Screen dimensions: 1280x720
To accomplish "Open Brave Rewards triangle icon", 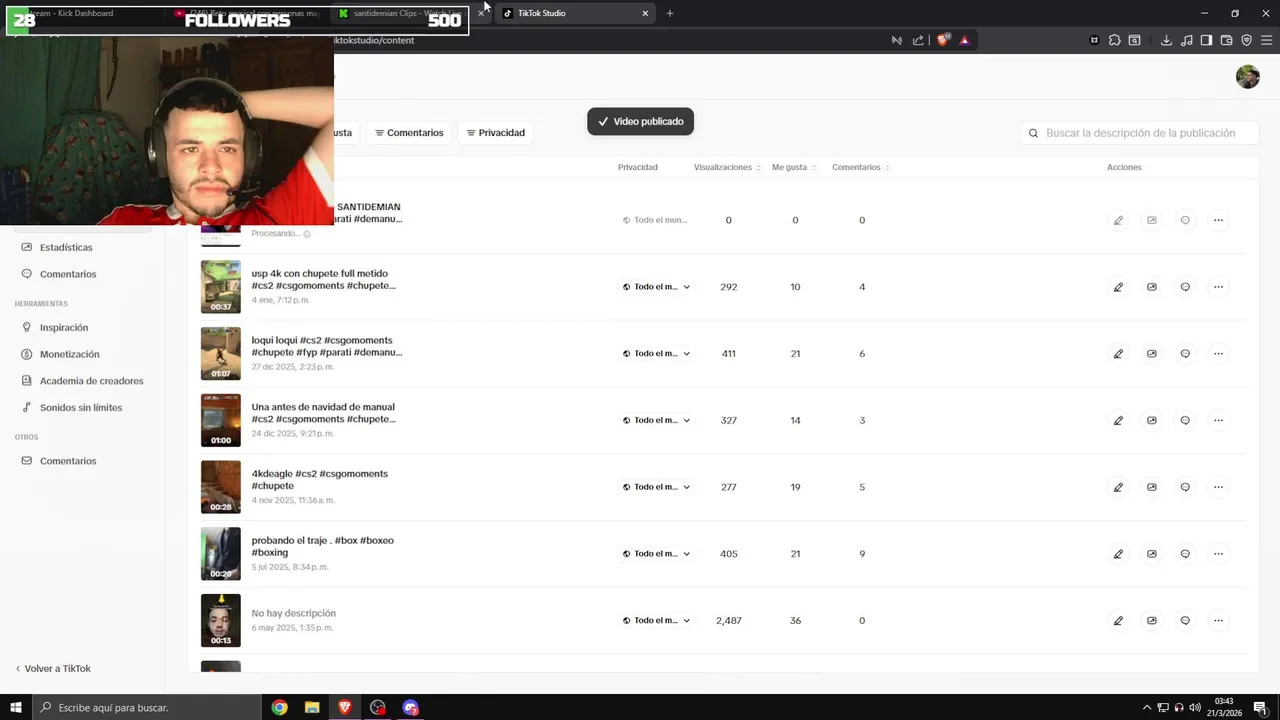I will [964, 40].
